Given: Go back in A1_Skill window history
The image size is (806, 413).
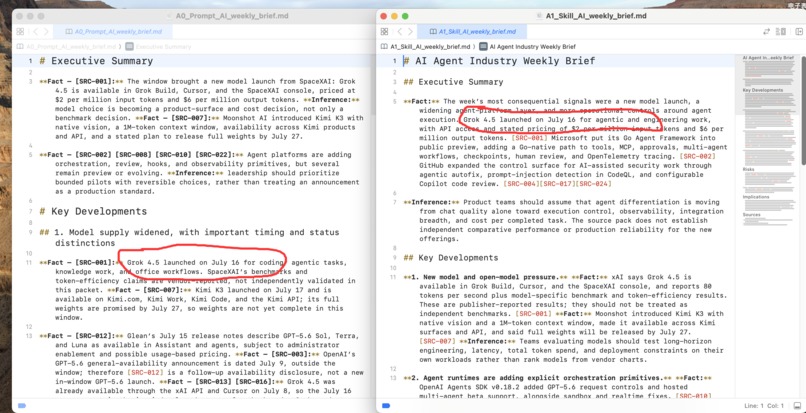Looking at the screenshot, I should [x=400, y=32].
